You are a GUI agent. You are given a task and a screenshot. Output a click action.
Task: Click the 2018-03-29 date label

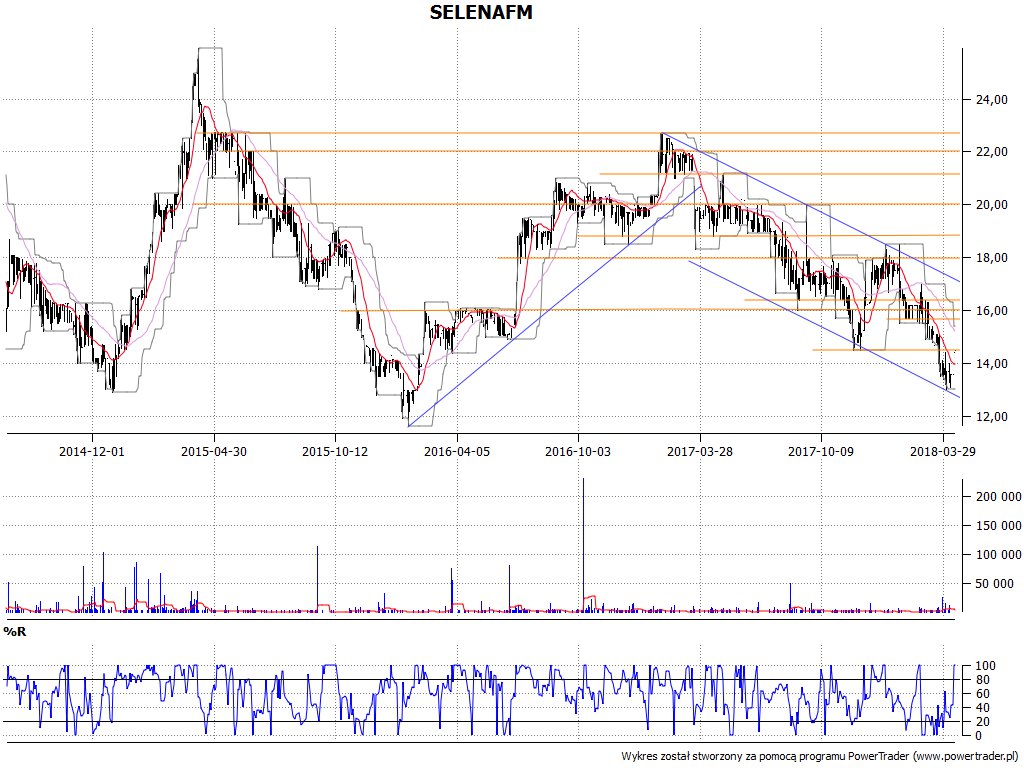click(942, 451)
